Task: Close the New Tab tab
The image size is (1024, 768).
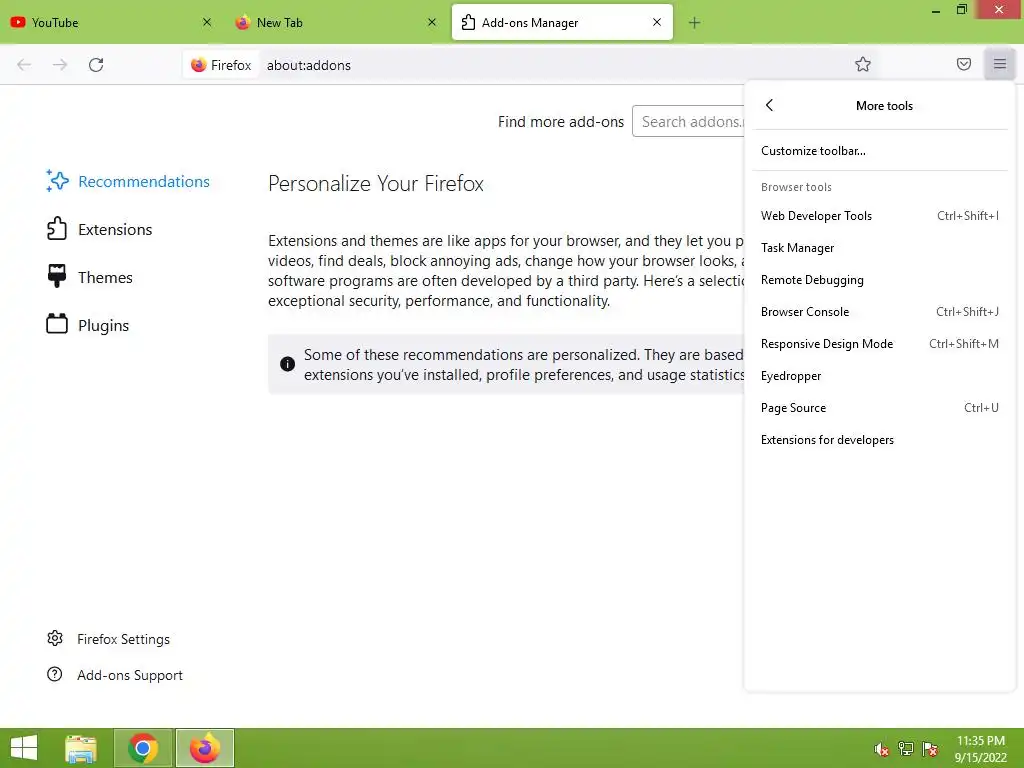Action: 432,22
